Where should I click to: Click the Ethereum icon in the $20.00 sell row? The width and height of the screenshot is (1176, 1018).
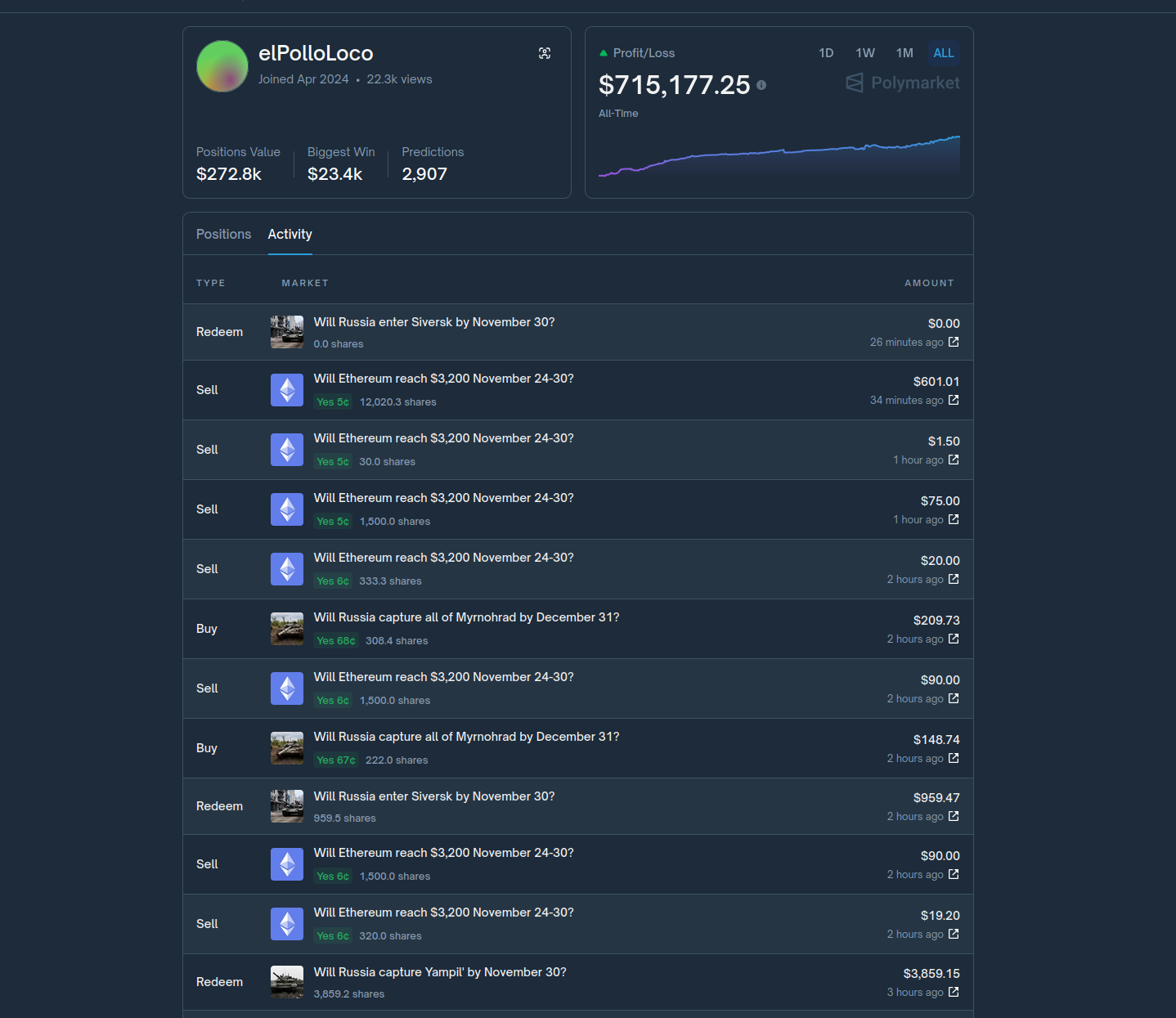[287, 569]
